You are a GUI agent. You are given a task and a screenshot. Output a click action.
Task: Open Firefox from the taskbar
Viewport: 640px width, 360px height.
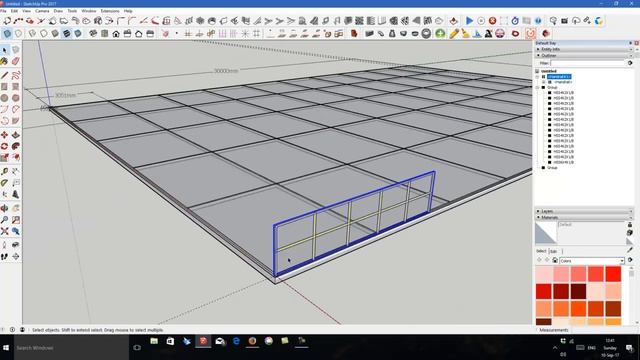252,341
